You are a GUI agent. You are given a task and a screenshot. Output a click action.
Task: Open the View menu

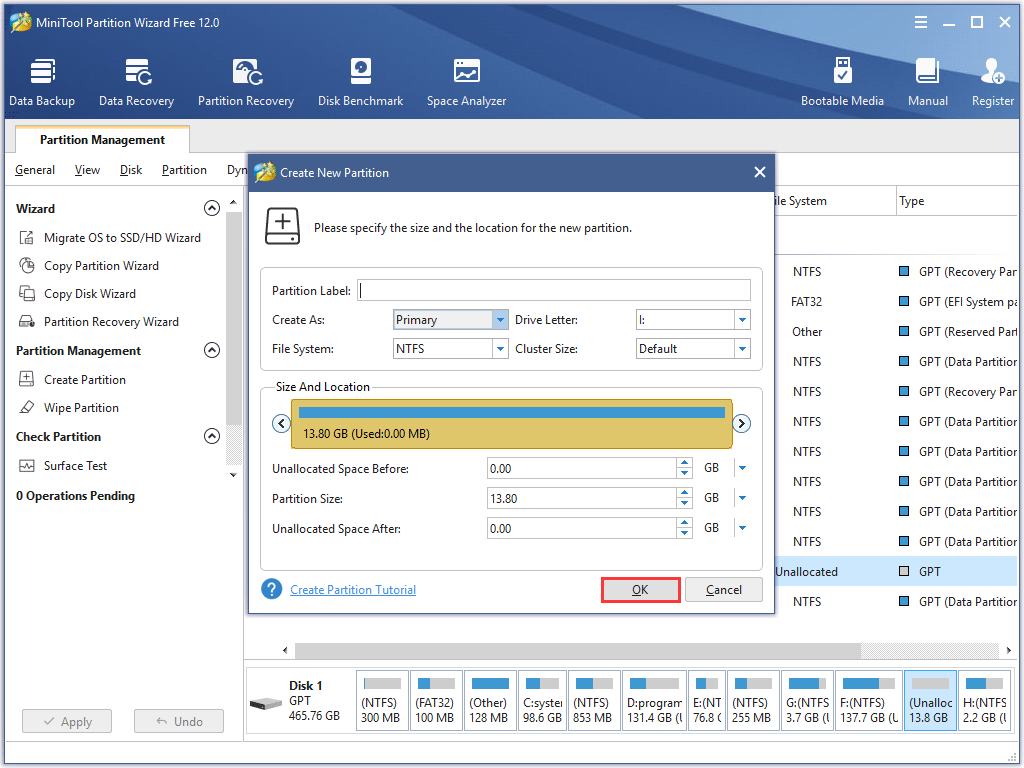point(87,170)
